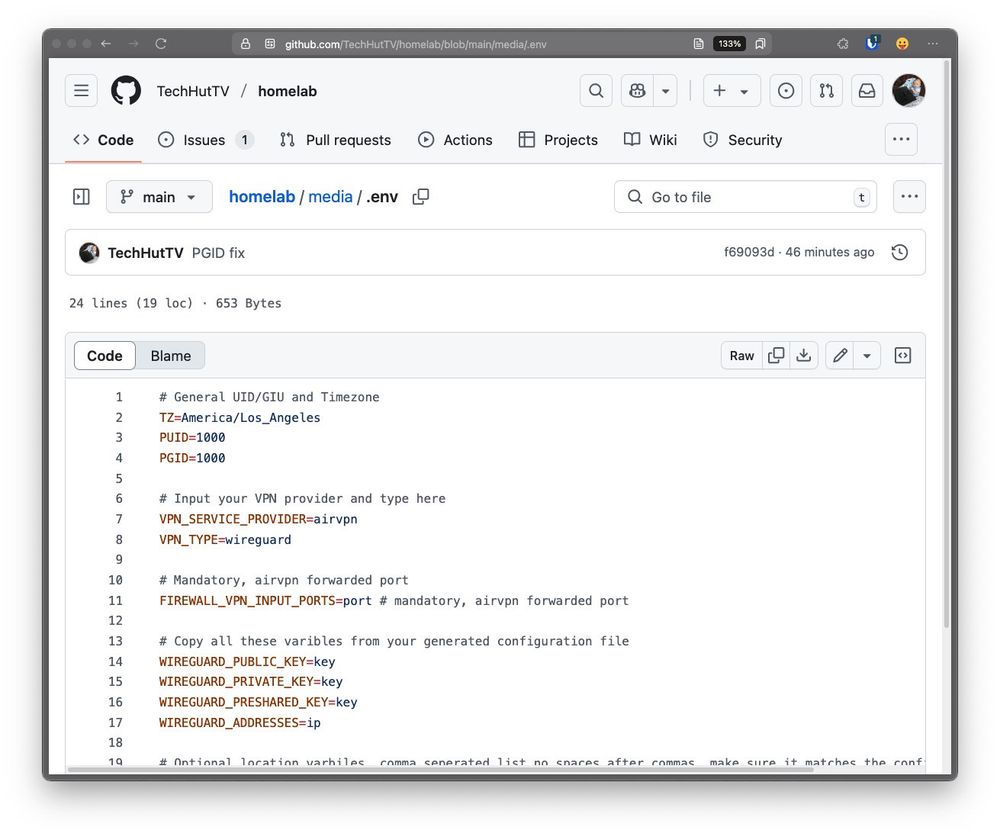Click line number 14 in the gutter
Viewport: 1000px width, 837px height.
pyautogui.click(x=115, y=662)
